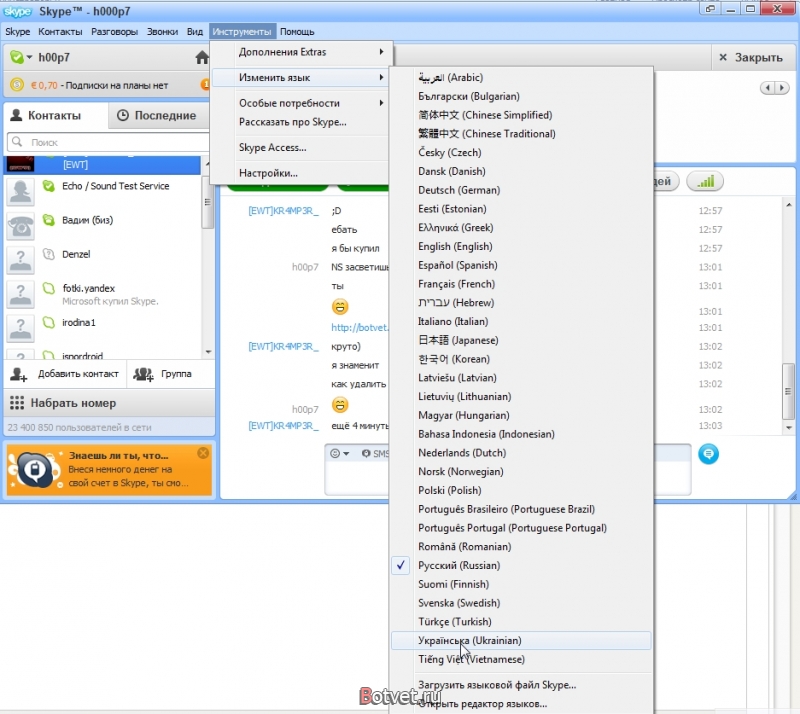Click the Skype Home icon

click(202, 57)
